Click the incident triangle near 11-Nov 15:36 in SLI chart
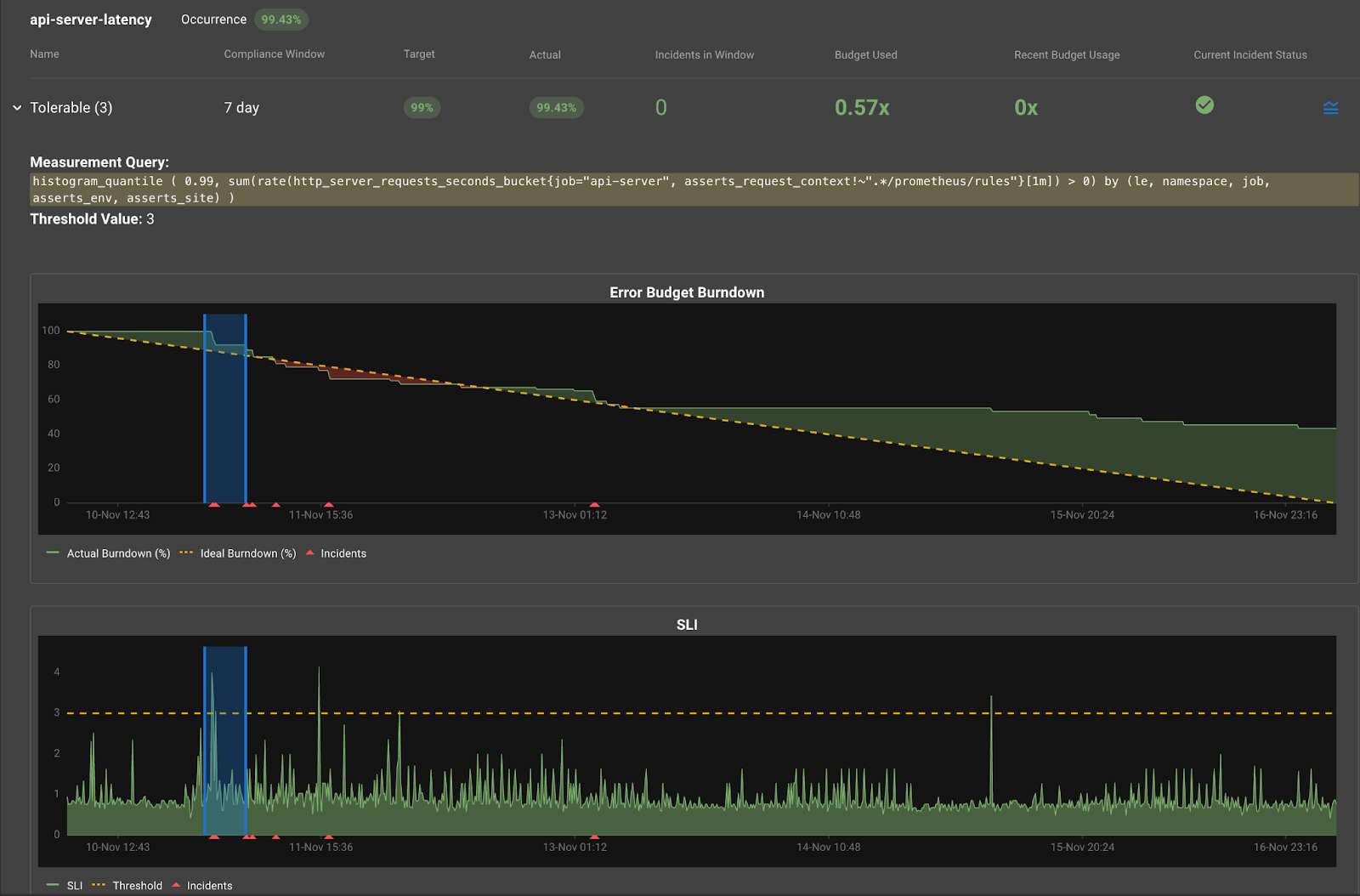 (x=329, y=837)
